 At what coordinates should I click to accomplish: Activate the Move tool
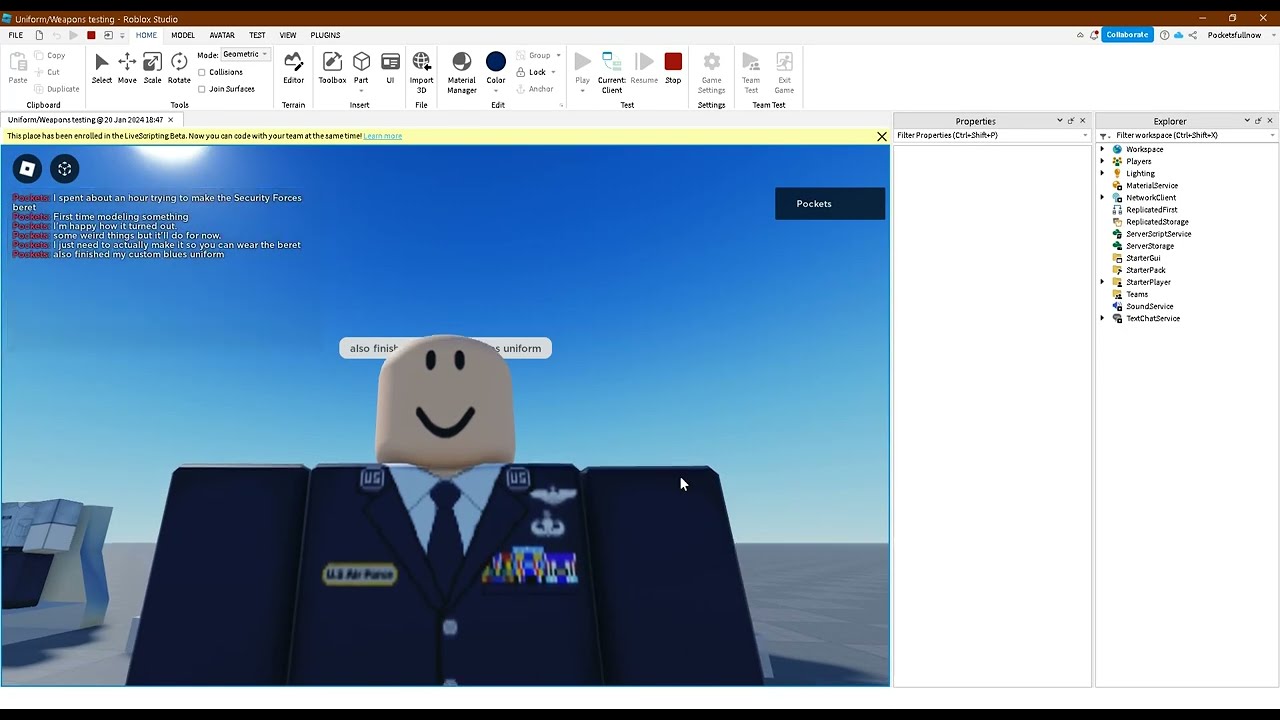pyautogui.click(x=127, y=68)
